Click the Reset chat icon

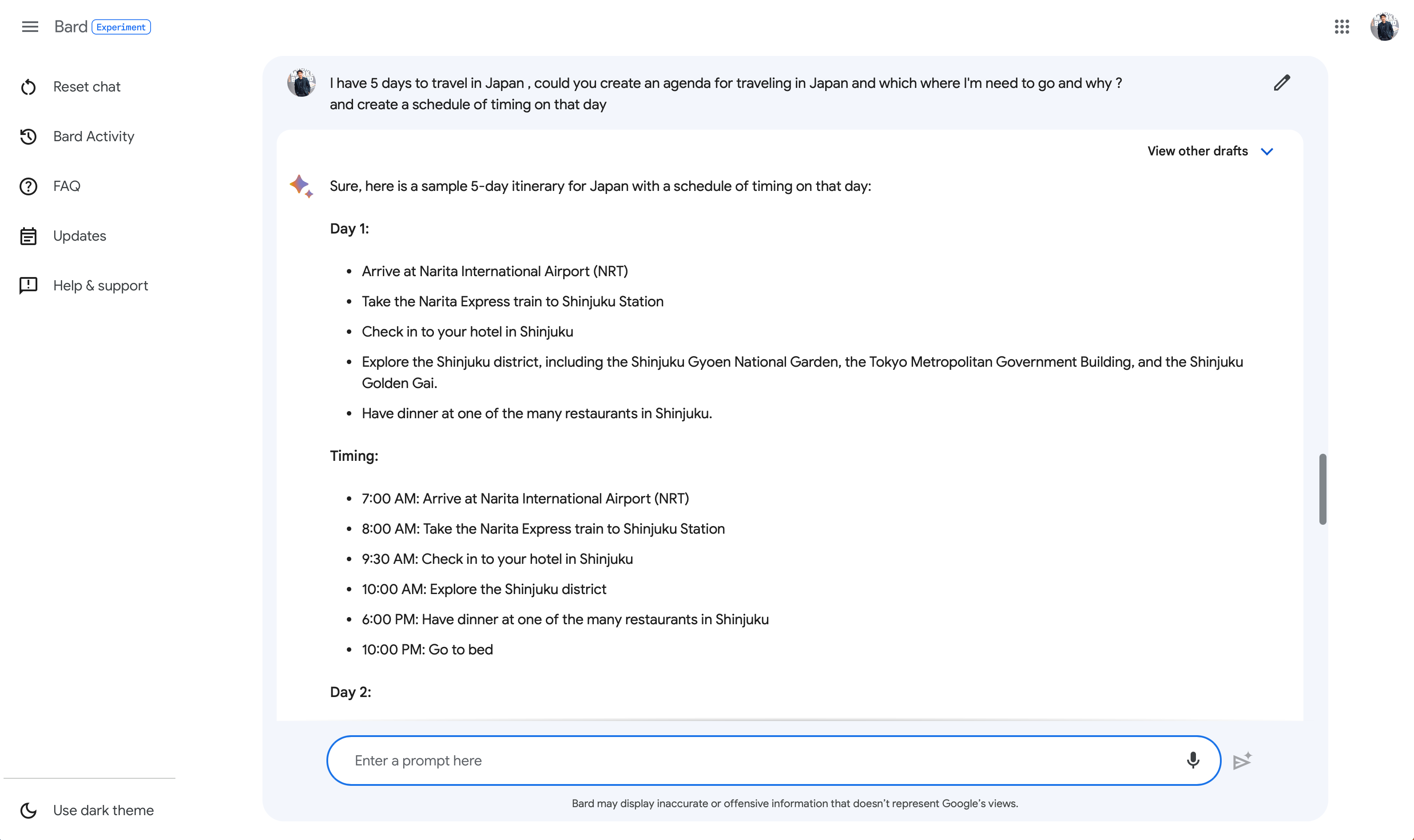coord(28,87)
